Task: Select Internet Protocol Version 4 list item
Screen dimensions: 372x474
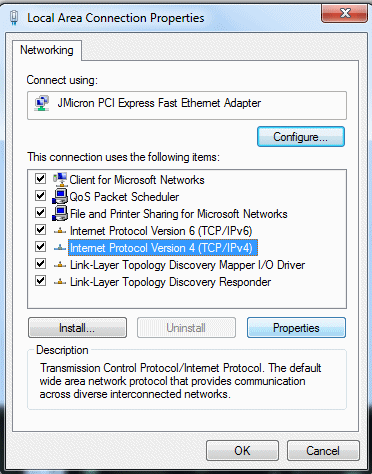Action: pos(163,248)
